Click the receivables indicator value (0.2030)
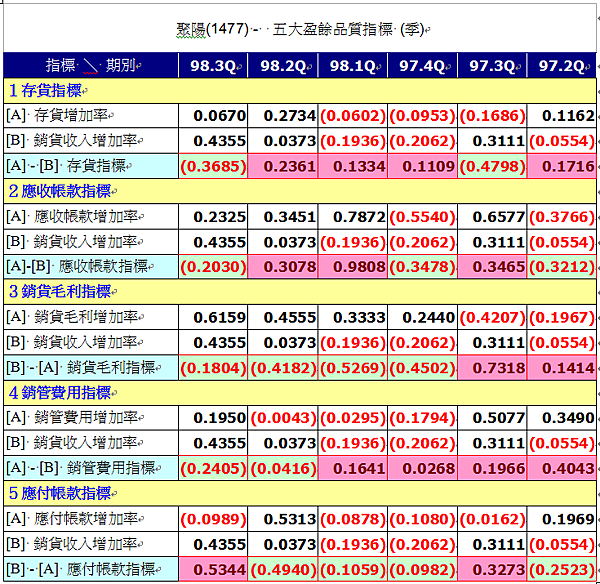Screen dimensions: 600x584 213,267
